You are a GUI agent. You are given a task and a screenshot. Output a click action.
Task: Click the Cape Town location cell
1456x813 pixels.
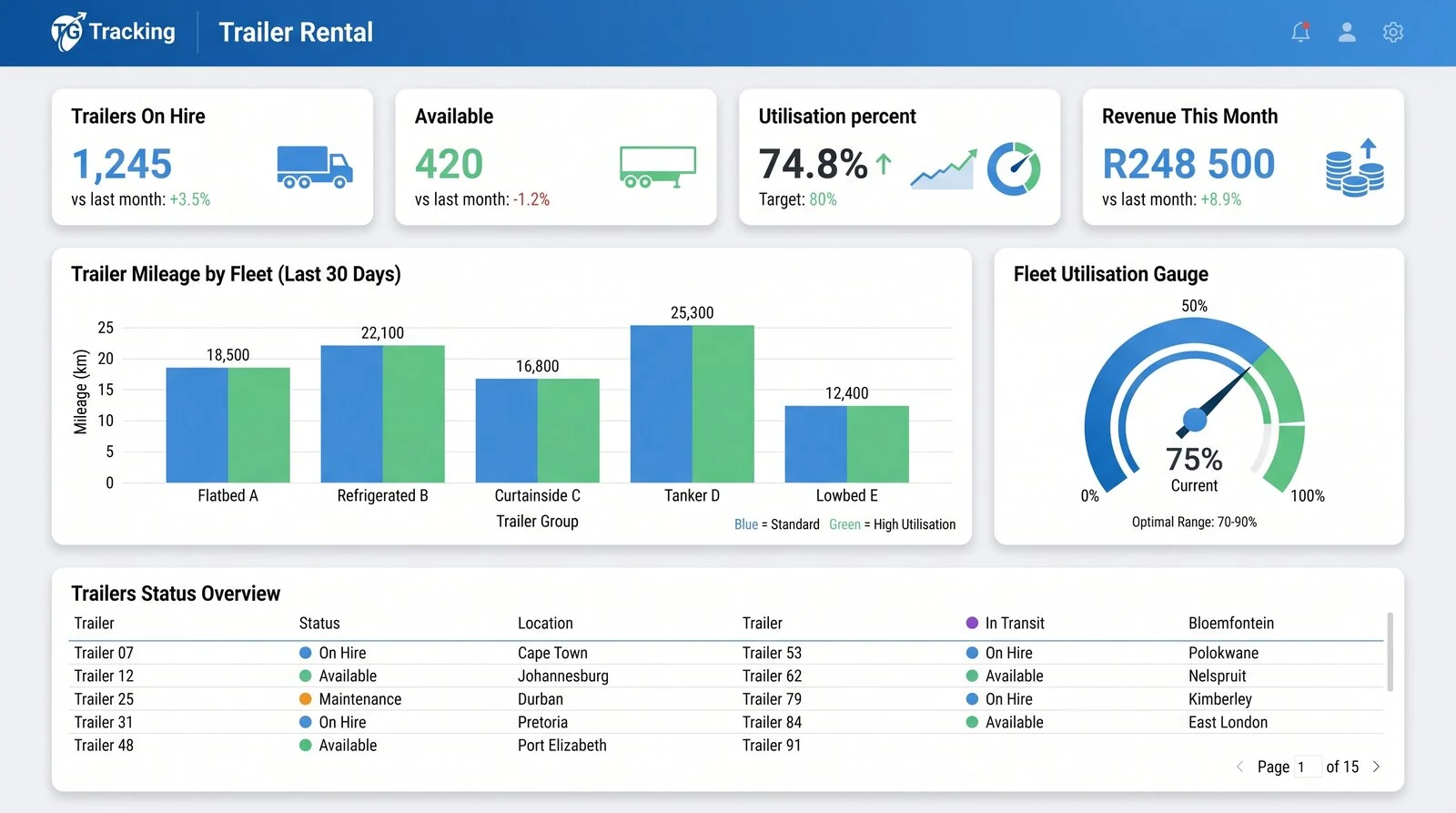(552, 653)
